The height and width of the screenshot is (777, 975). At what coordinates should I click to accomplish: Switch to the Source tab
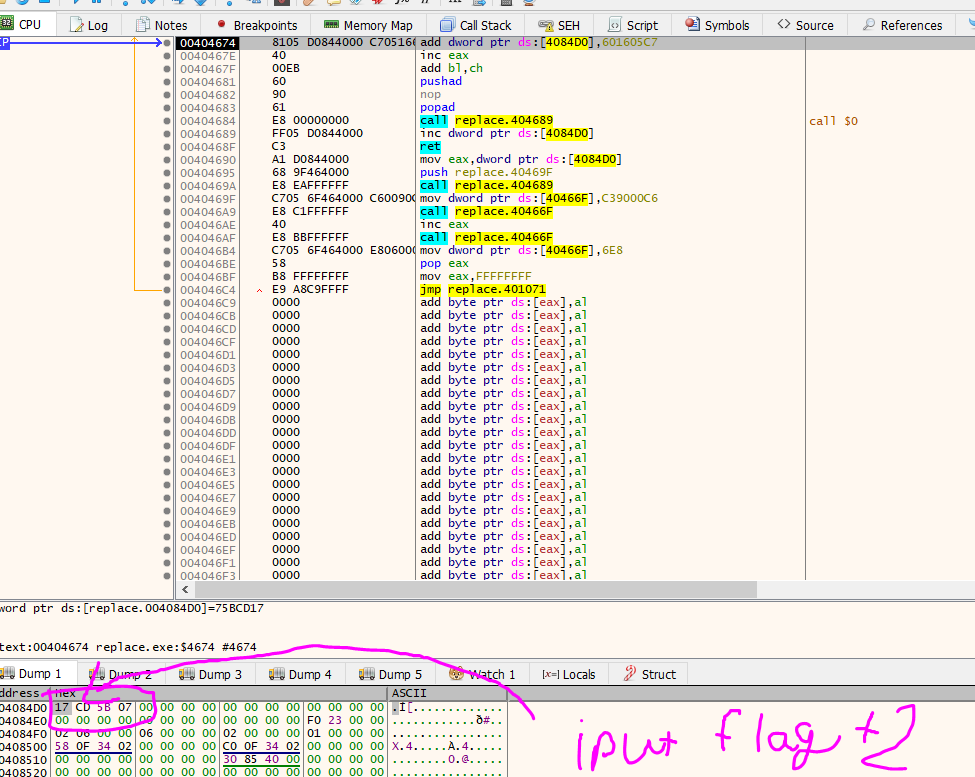[x=805, y=25]
